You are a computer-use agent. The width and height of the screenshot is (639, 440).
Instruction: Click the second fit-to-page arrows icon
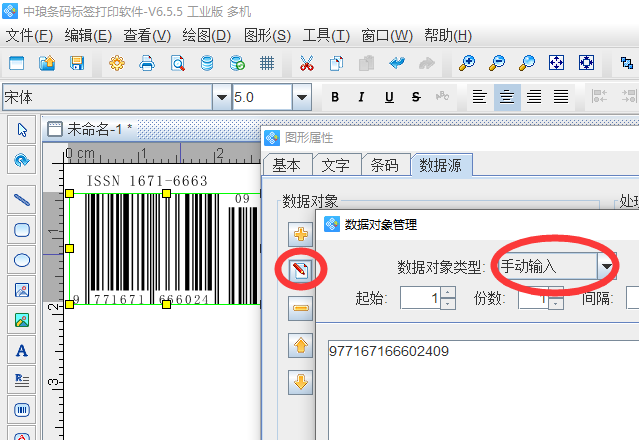click(x=586, y=63)
